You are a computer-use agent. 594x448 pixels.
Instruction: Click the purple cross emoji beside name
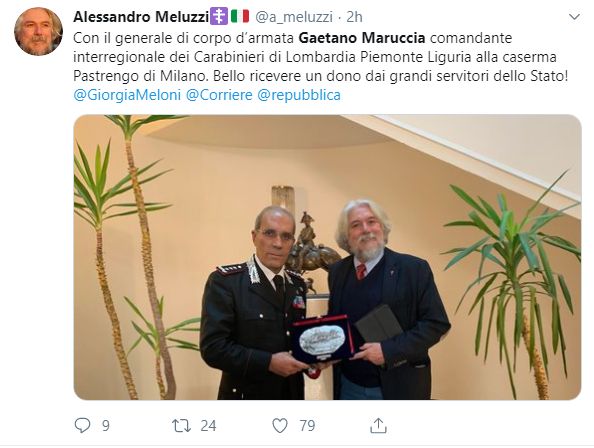point(219,16)
